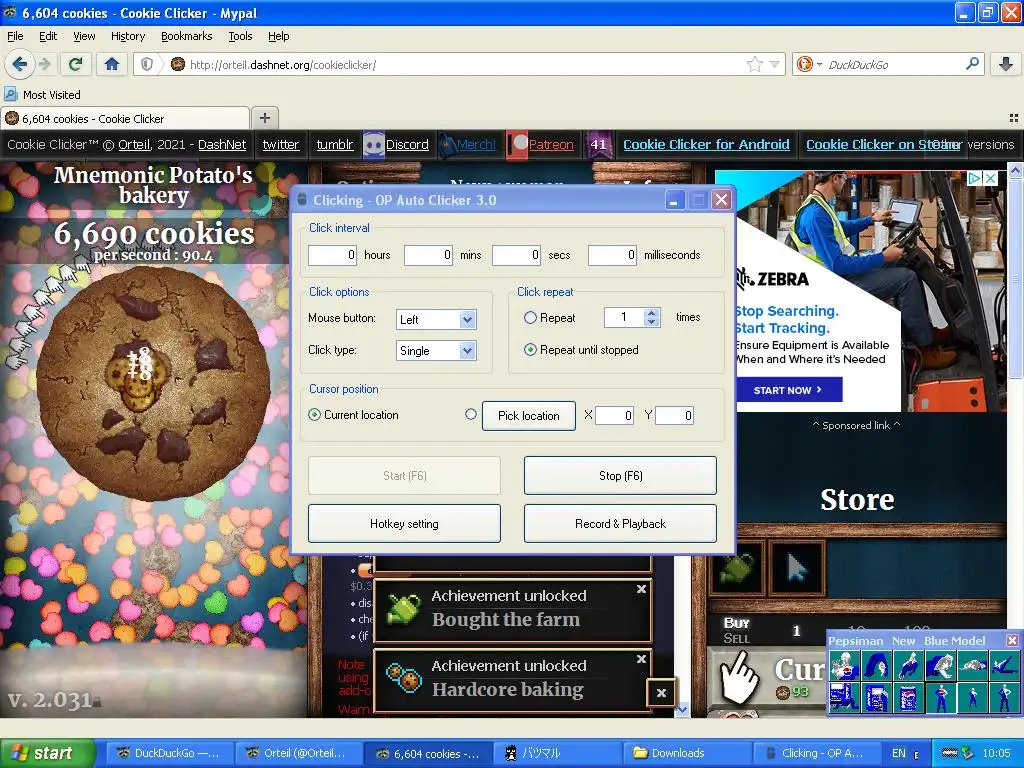
Task: Click the Patreon logo icon in top bar
Action: pos(517,144)
